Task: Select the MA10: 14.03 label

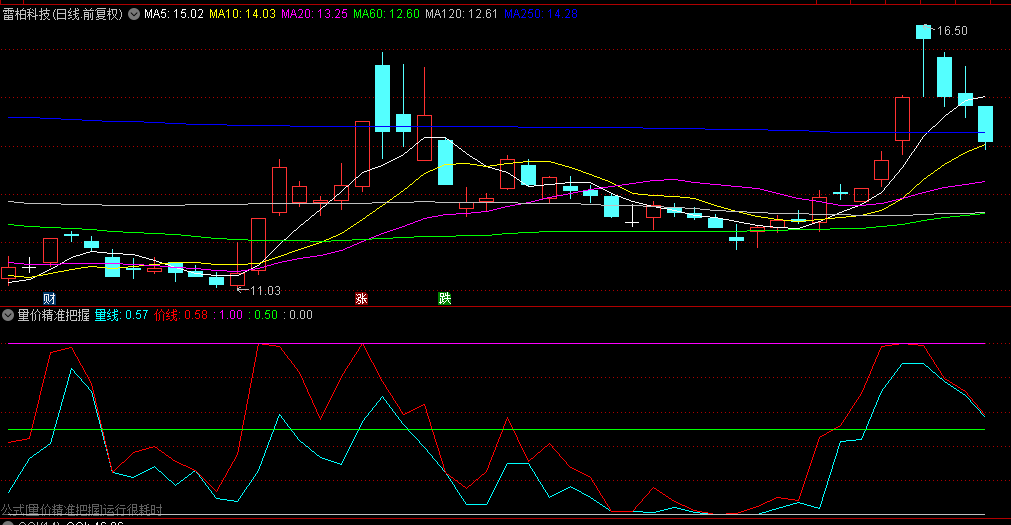Action: point(242,14)
